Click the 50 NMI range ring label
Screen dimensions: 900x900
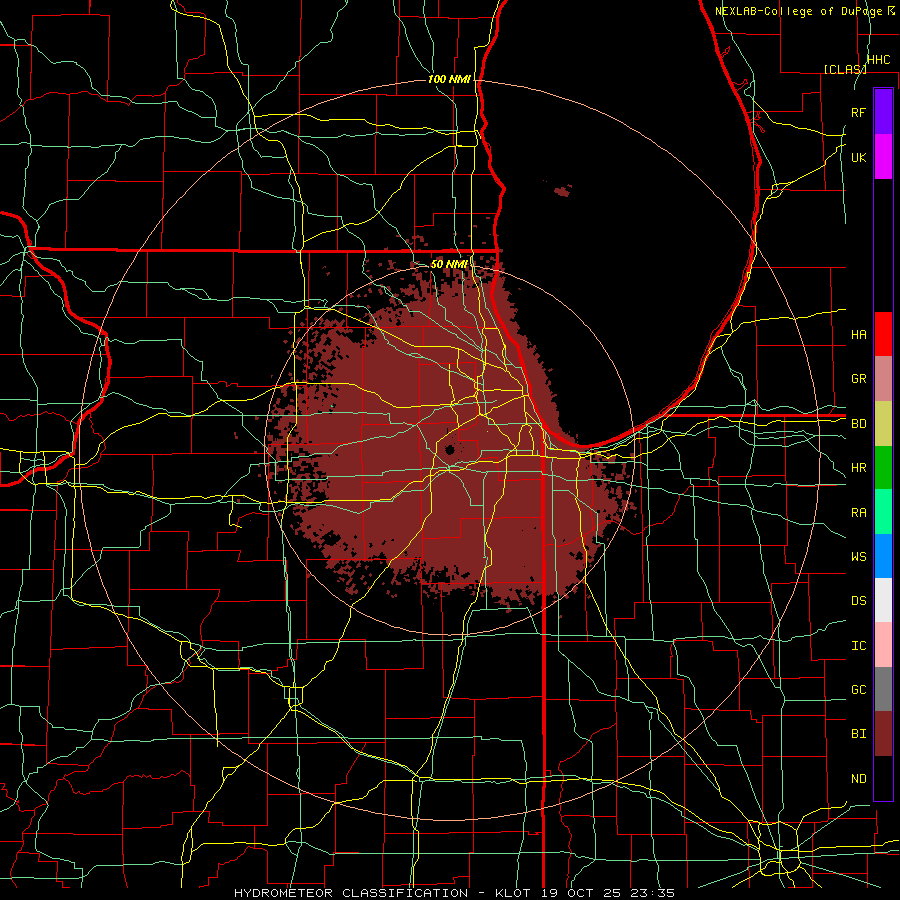pyautogui.click(x=449, y=264)
